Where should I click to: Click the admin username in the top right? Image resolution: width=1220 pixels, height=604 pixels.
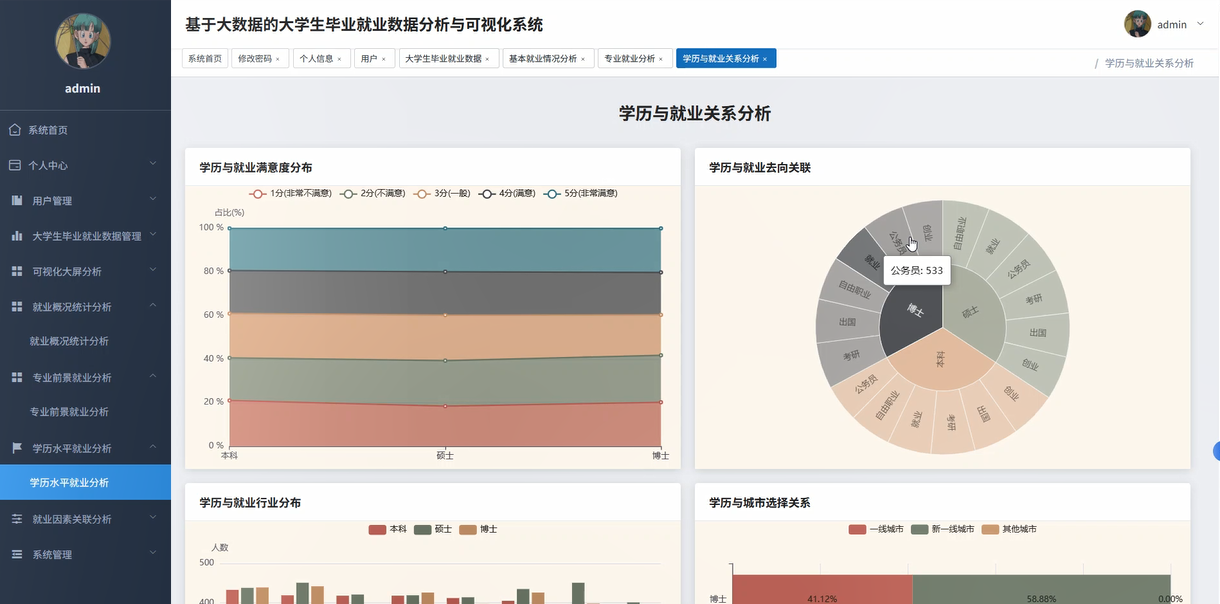coord(1172,24)
